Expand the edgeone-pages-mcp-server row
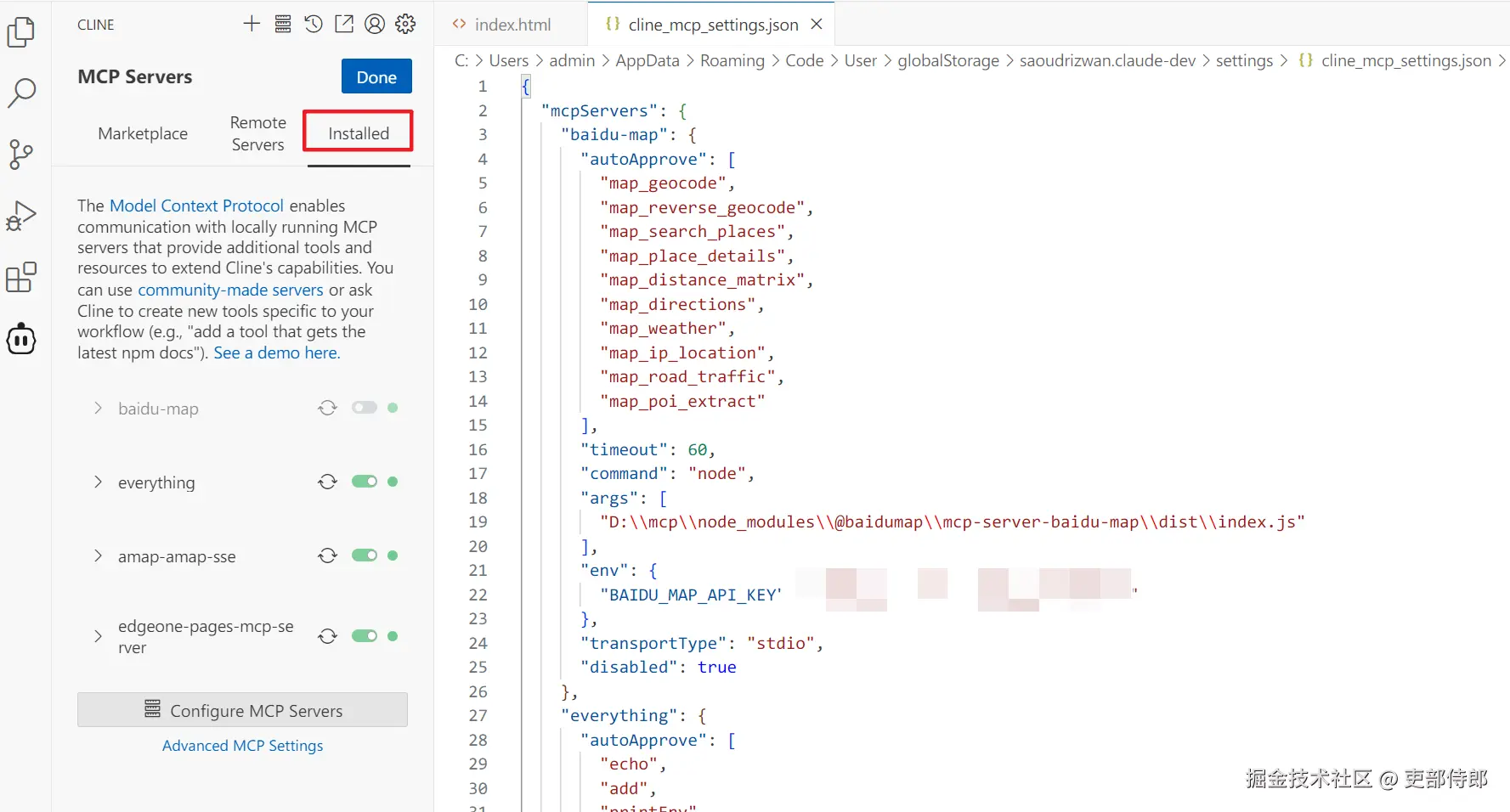 (x=98, y=636)
